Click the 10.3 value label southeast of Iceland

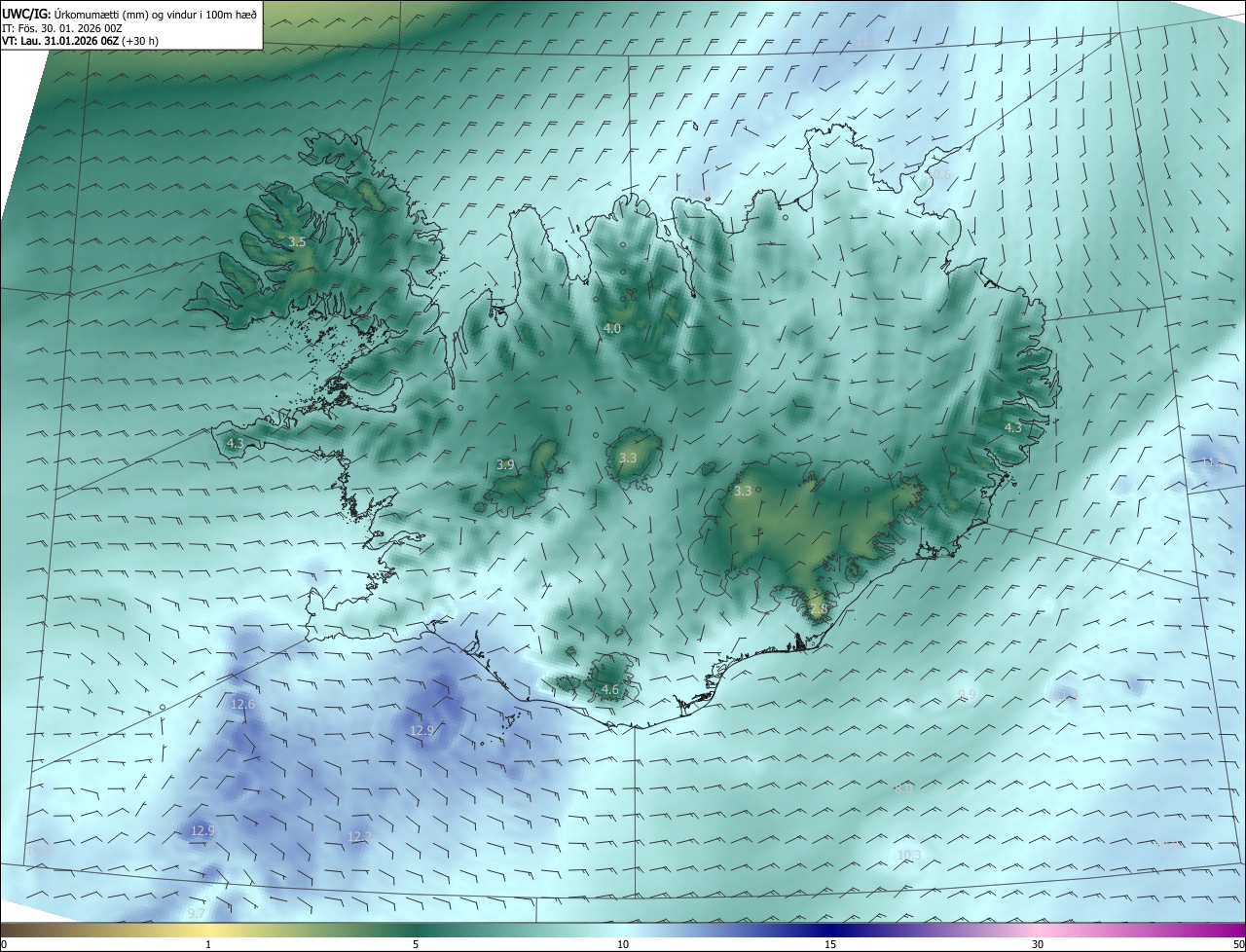(x=909, y=855)
